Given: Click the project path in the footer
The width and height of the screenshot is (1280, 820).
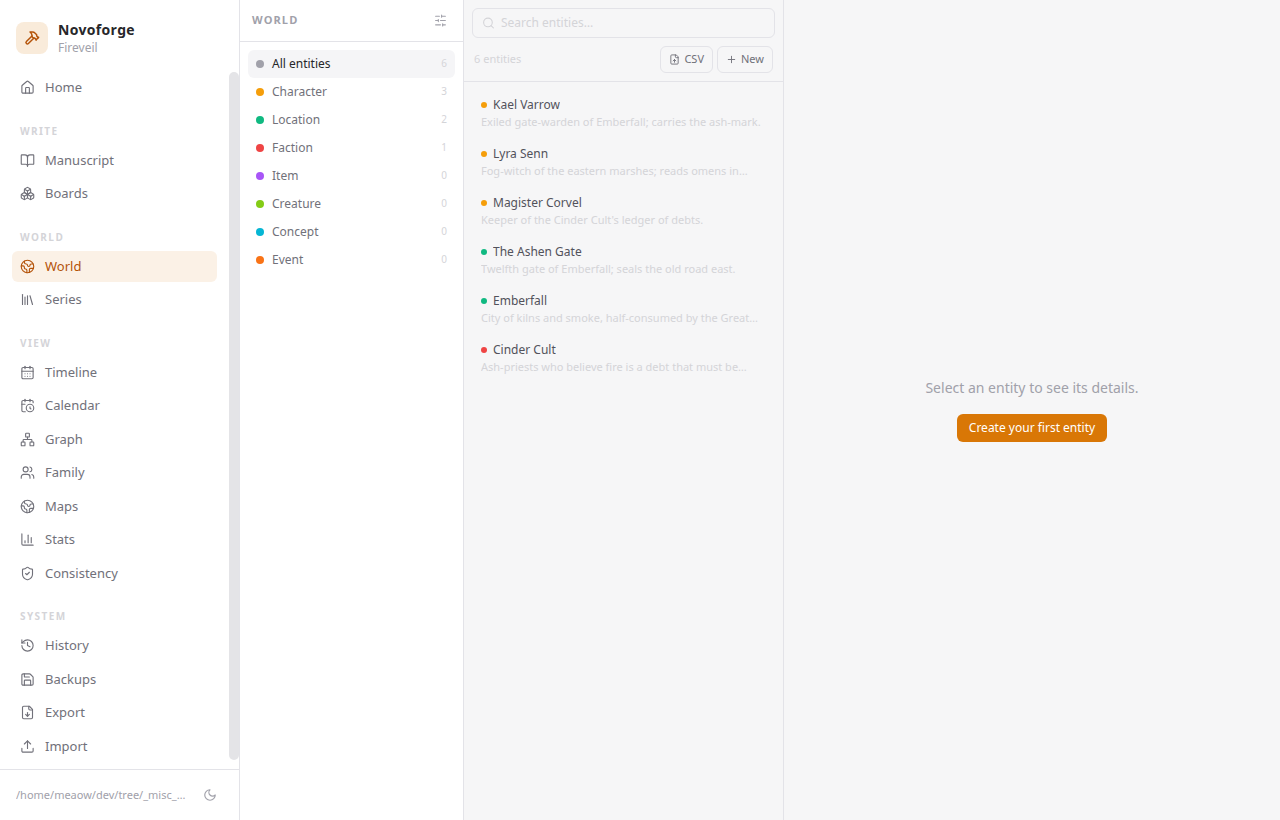Looking at the screenshot, I should click(x=101, y=796).
